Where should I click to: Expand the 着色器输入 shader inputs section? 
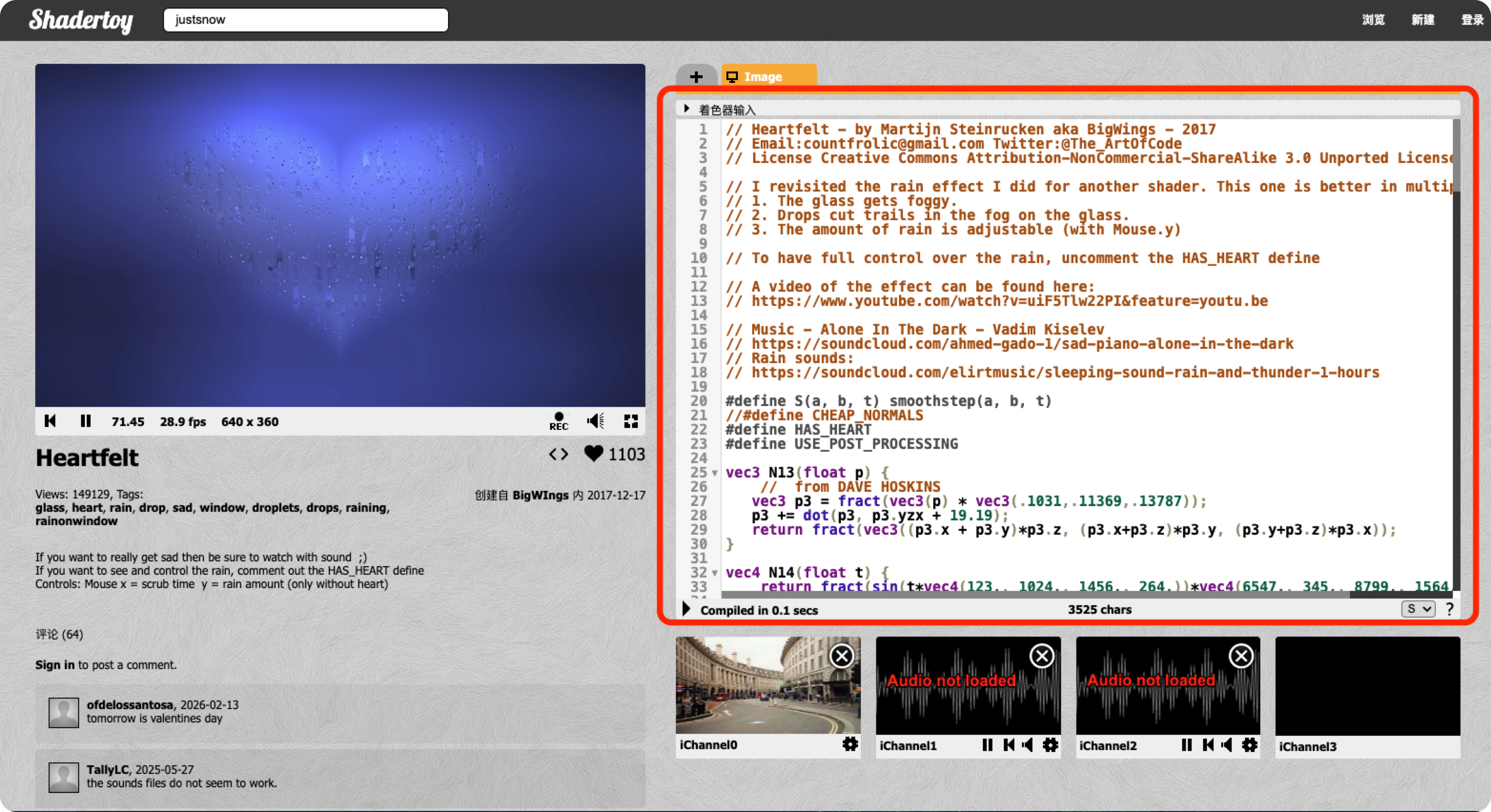tap(687, 108)
